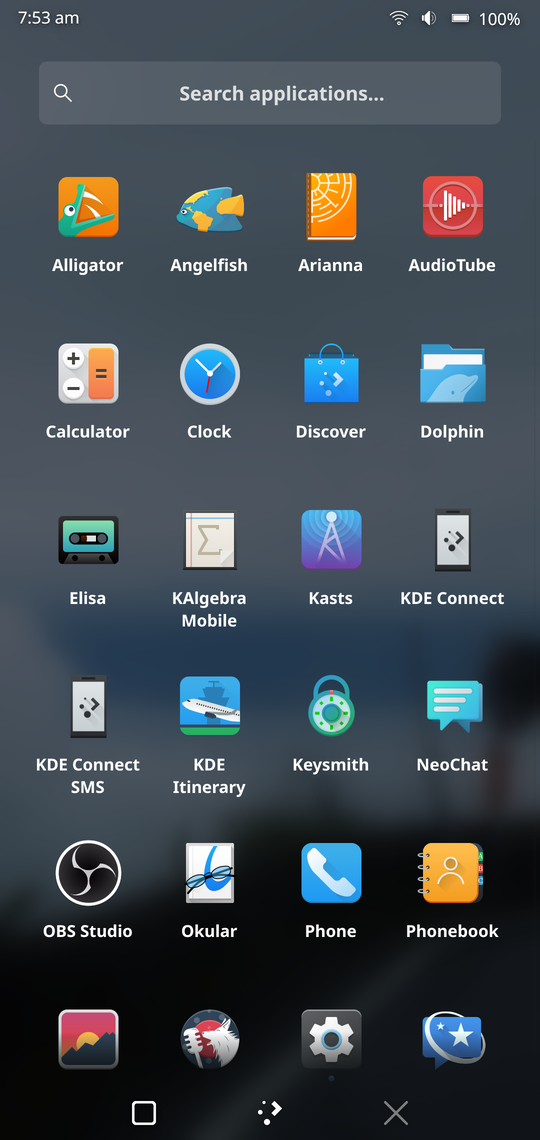This screenshot has width=540, height=1140.
Task: Launch the wolf microphone app
Action: (x=209, y=1039)
